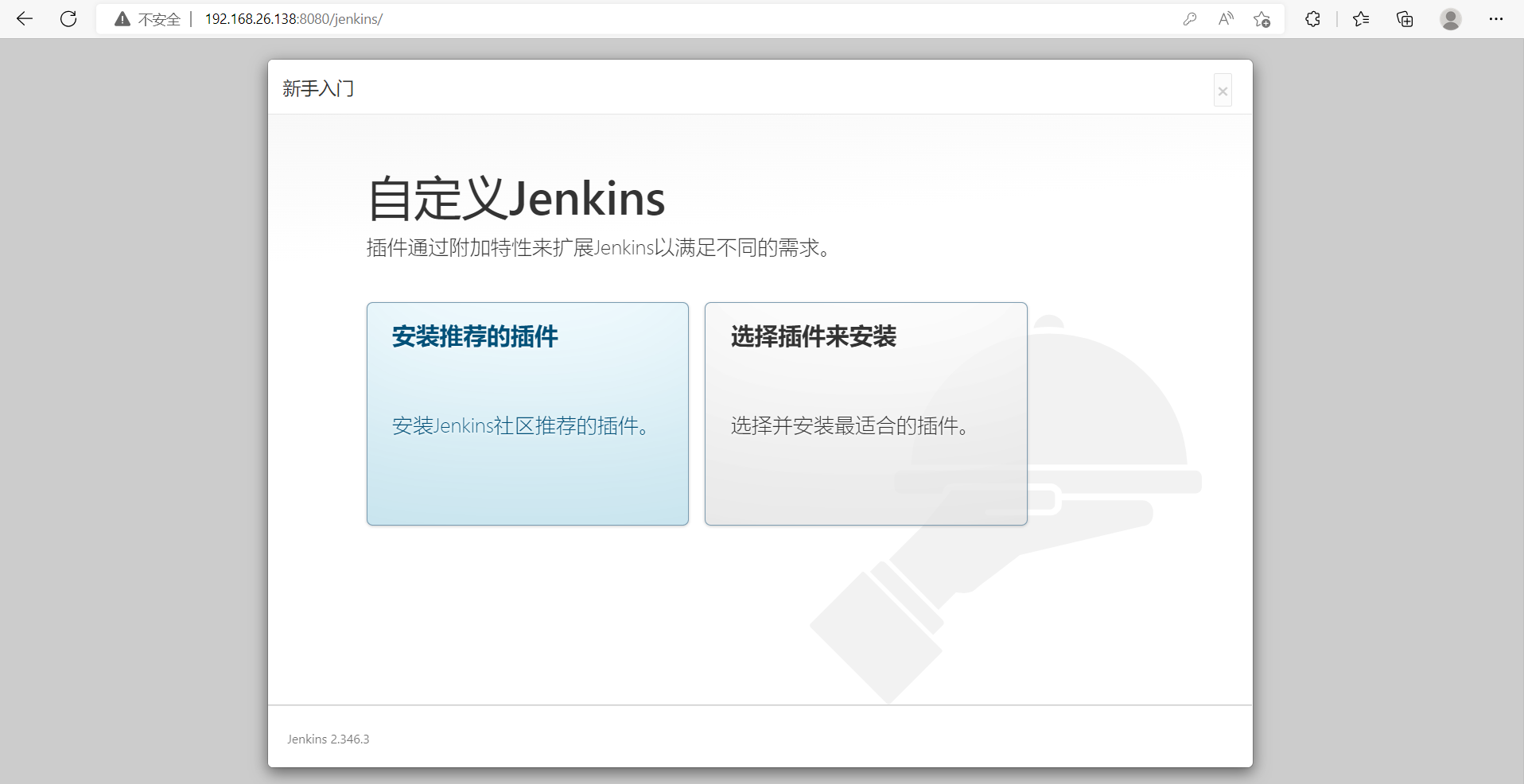
Task: Activate the Read Aloud icon
Action: [1226, 19]
